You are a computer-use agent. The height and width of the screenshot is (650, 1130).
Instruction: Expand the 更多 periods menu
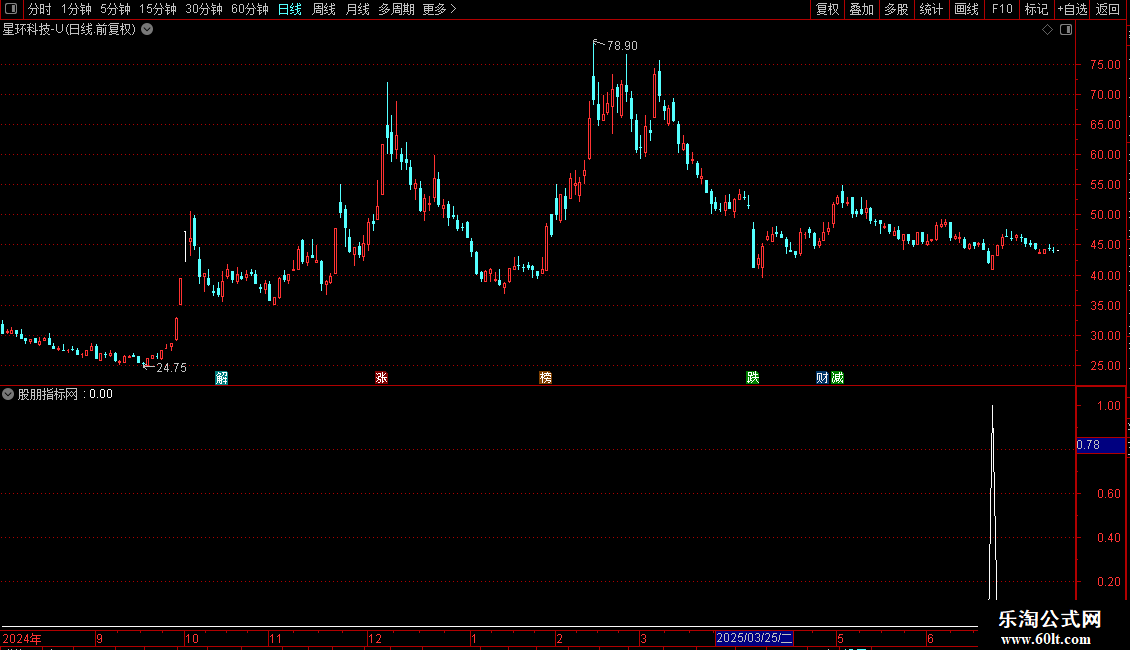tap(439, 9)
